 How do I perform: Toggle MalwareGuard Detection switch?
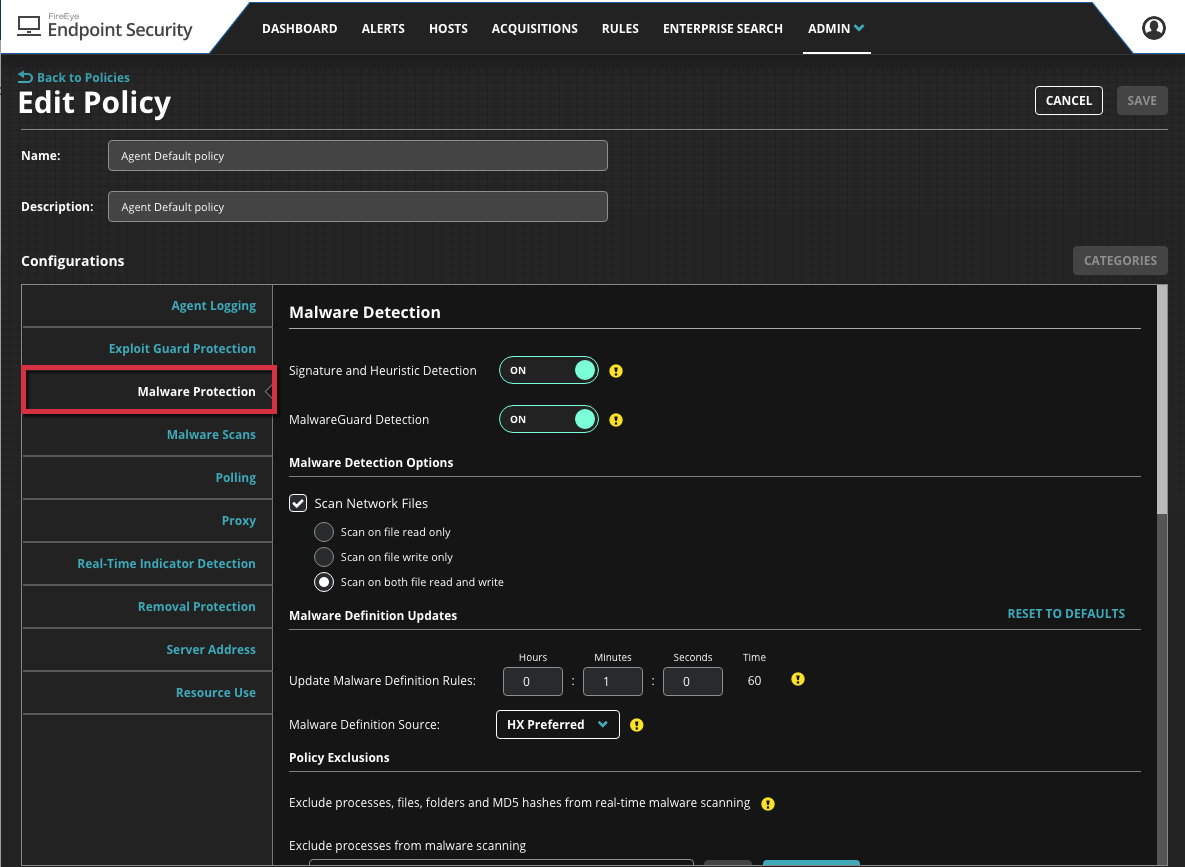click(549, 420)
